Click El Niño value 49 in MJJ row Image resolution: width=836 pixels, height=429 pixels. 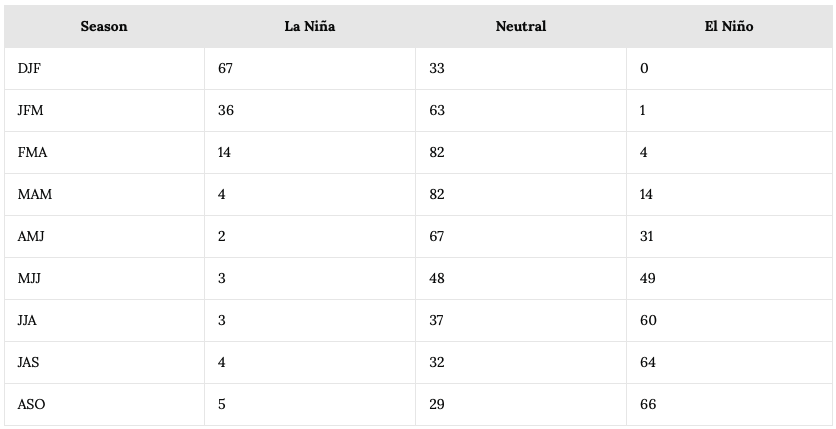tap(647, 278)
